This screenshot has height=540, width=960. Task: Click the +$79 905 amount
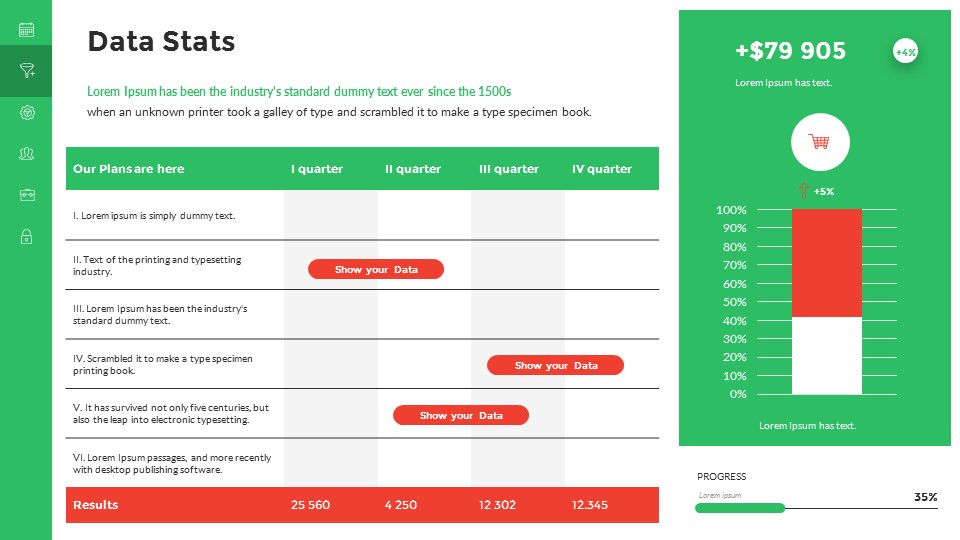click(x=790, y=51)
